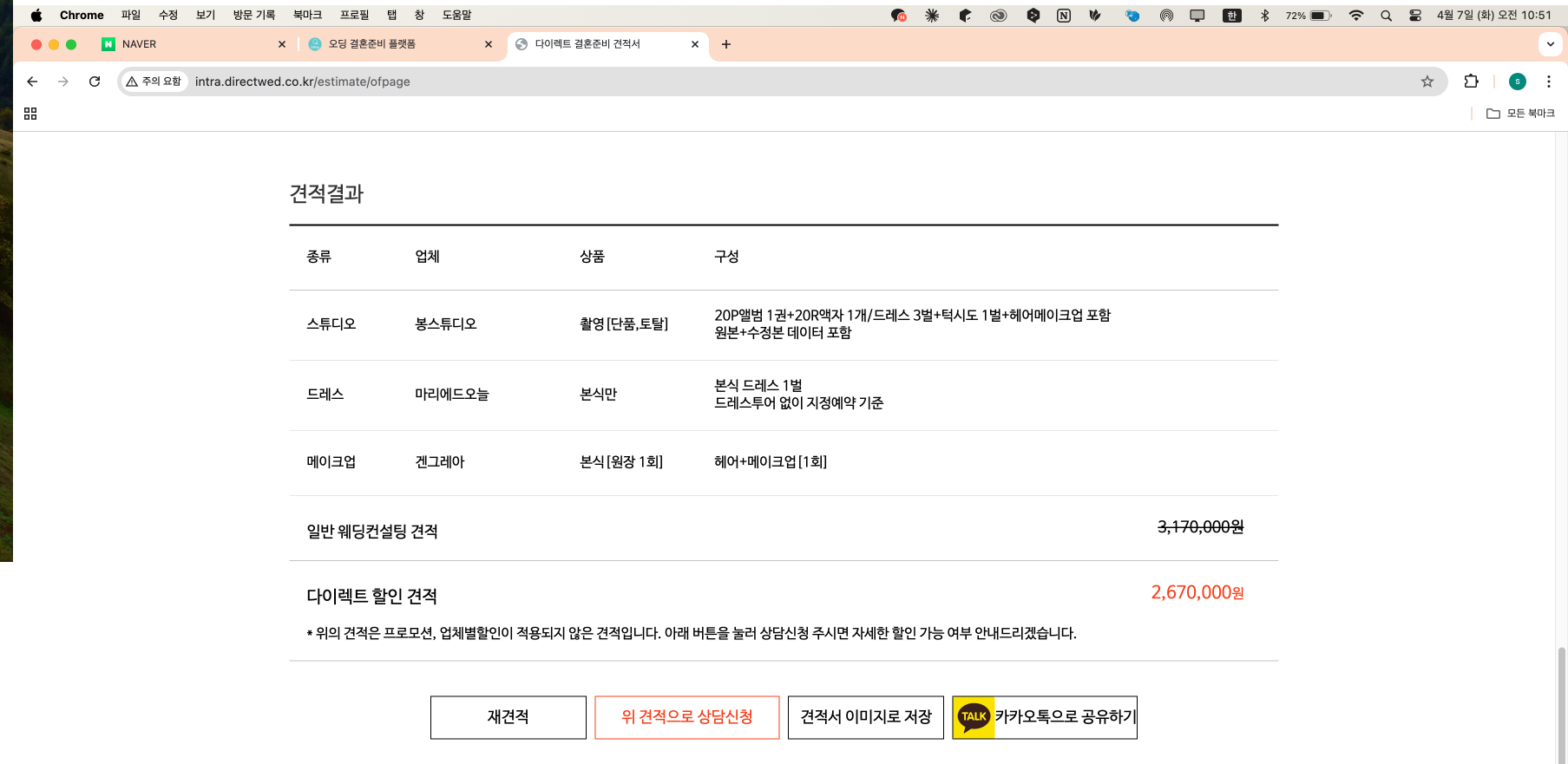Open the 보기 menu
1568x764 pixels.
pyautogui.click(x=206, y=15)
